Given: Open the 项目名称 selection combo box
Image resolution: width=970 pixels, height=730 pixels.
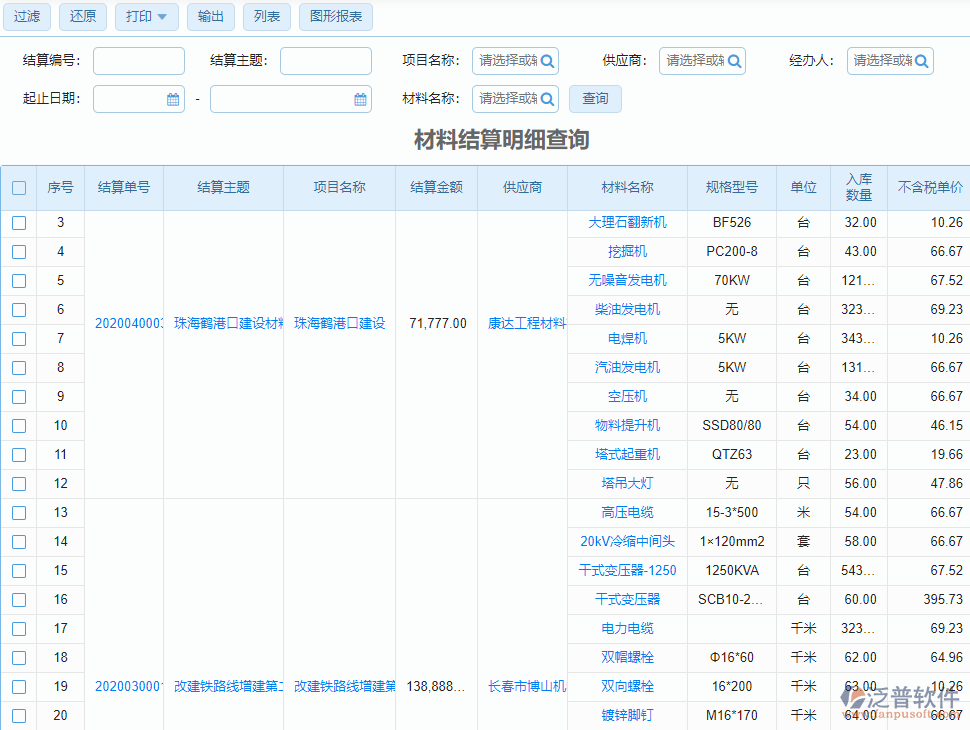Looking at the screenshot, I should [x=508, y=61].
